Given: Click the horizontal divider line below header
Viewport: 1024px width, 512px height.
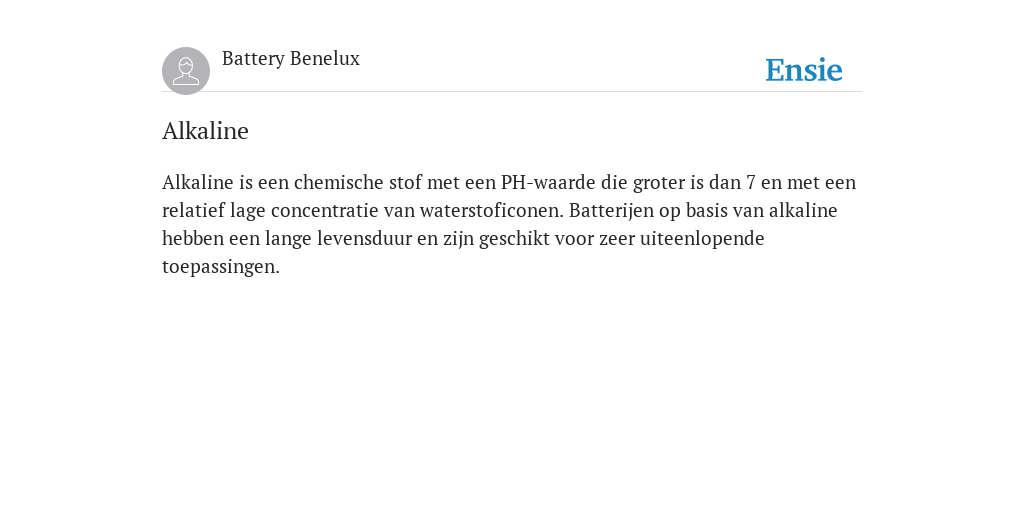Looking at the screenshot, I should tap(512, 91).
